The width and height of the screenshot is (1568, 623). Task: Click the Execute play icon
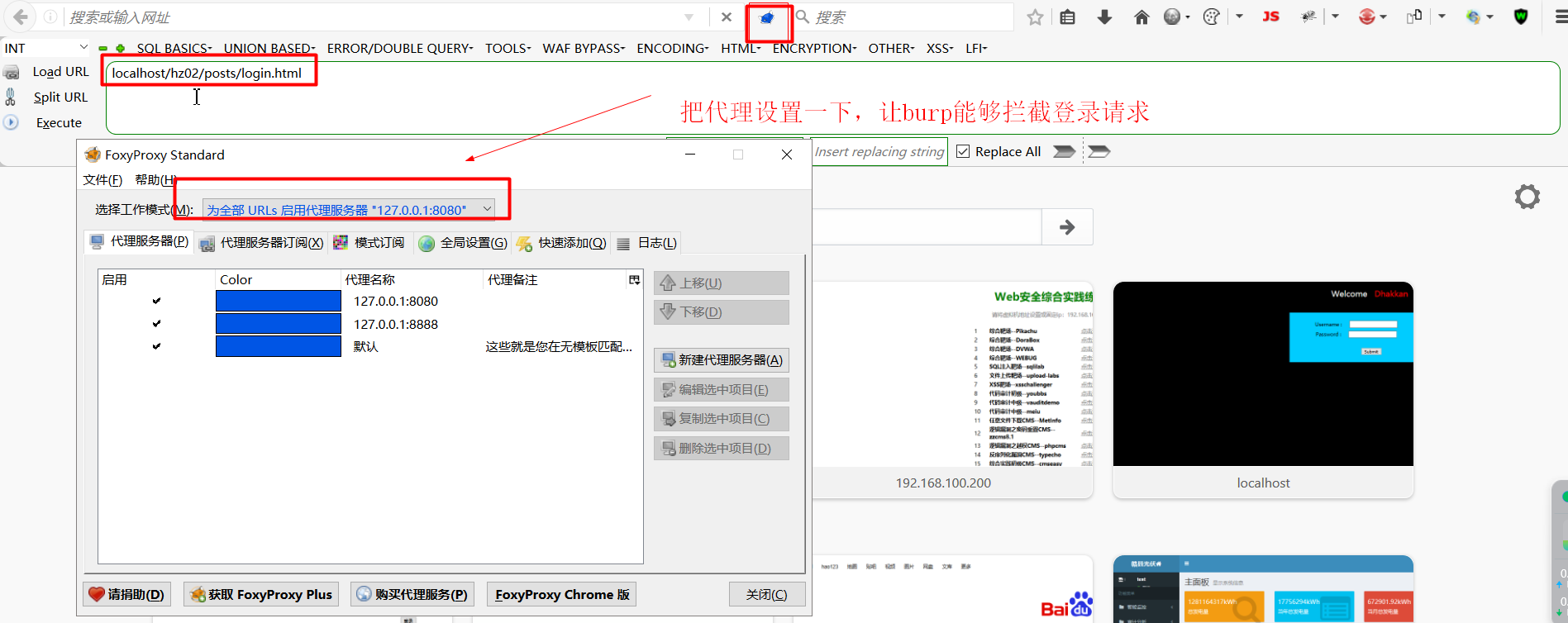(11, 122)
